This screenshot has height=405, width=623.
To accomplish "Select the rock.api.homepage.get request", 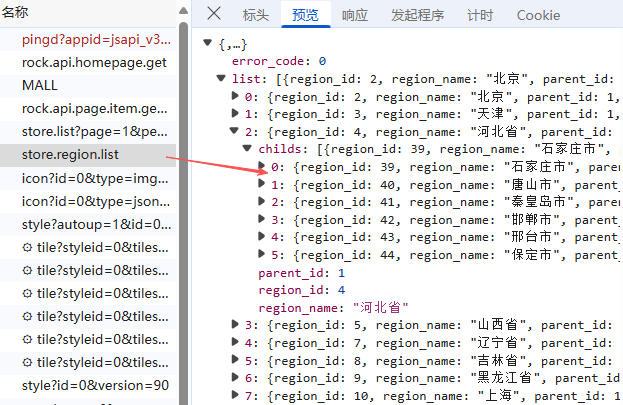I will tap(88, 62).
